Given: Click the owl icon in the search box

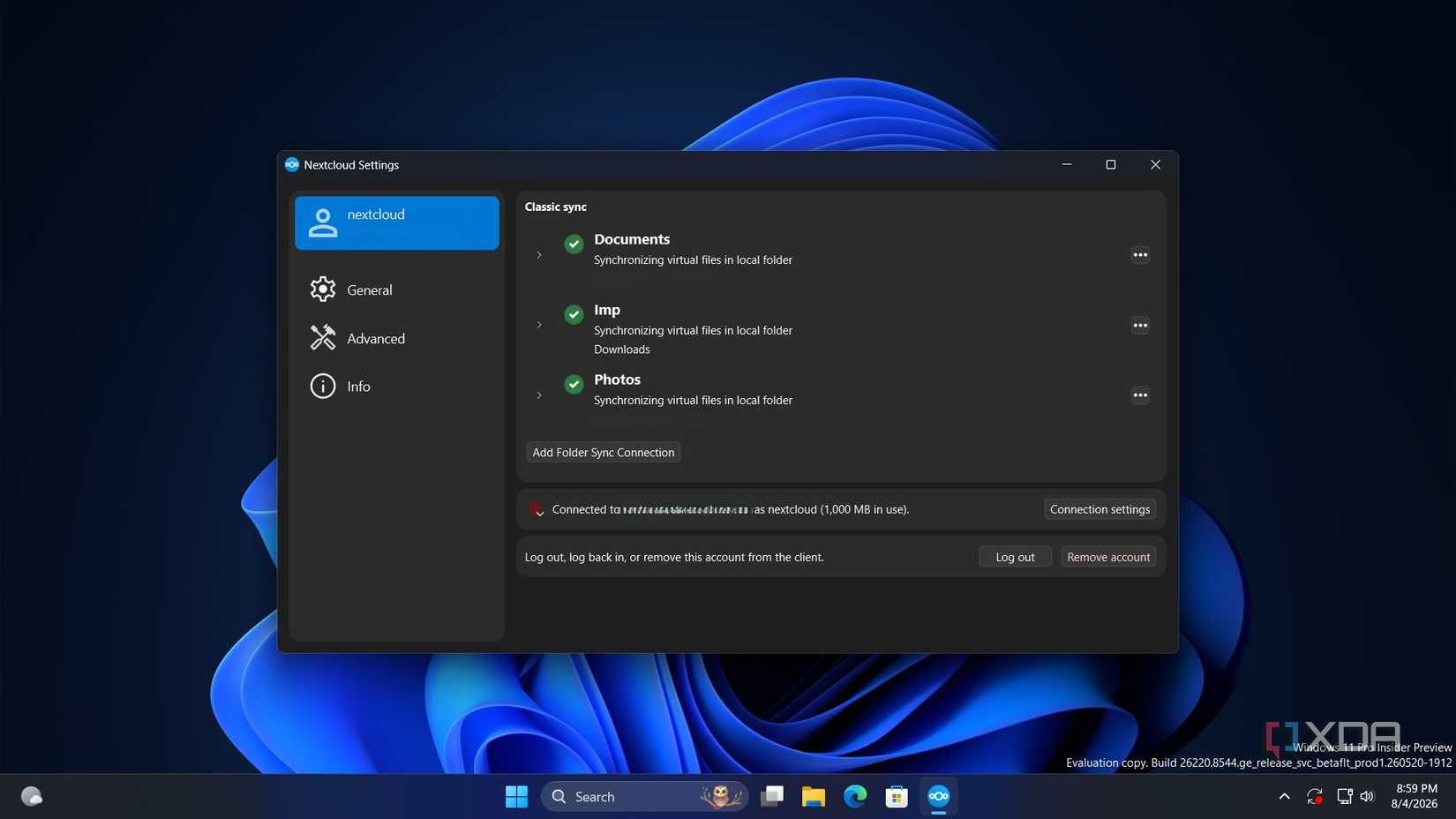Looking at the screenshot, I should tap(721, 796).
